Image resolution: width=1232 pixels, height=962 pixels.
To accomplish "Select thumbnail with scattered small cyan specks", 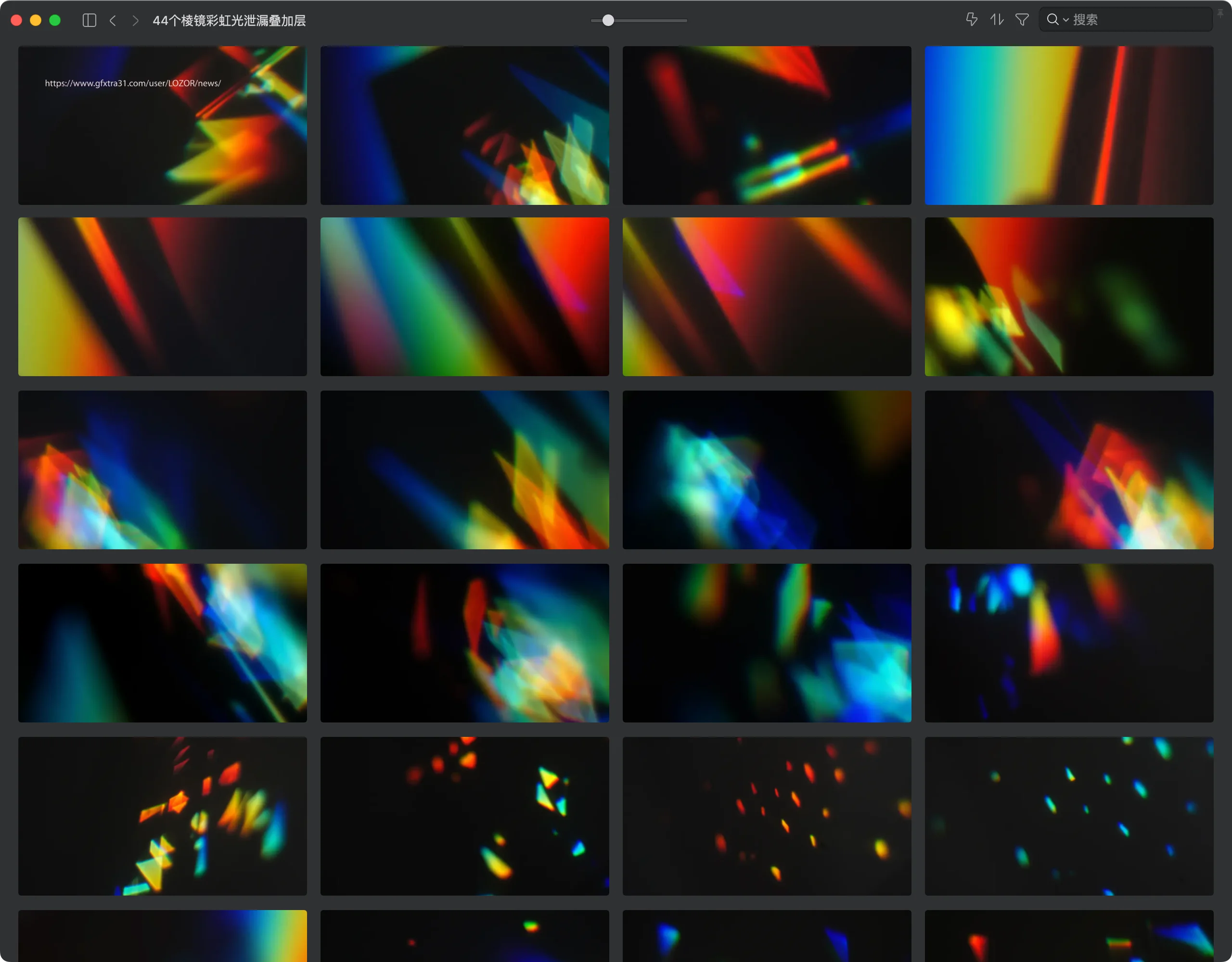I will tap(1069, 816).
